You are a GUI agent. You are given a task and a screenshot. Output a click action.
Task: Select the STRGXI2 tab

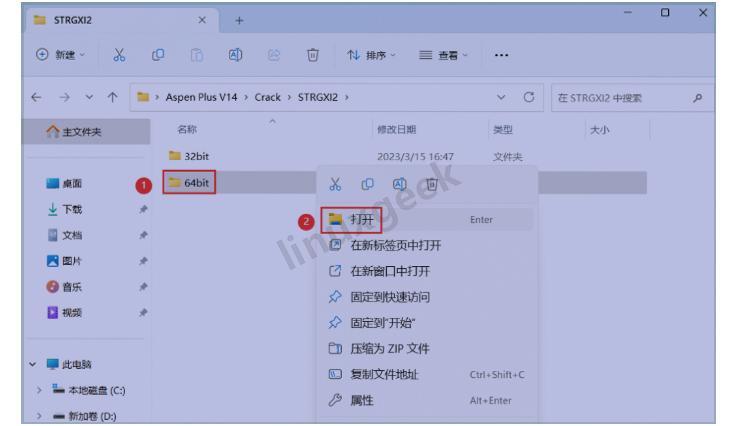coord(121,20)
